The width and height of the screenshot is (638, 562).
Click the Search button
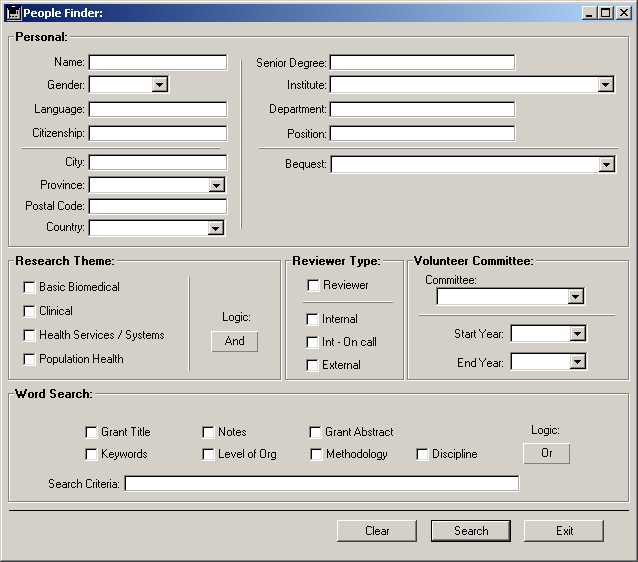[471, 531]
